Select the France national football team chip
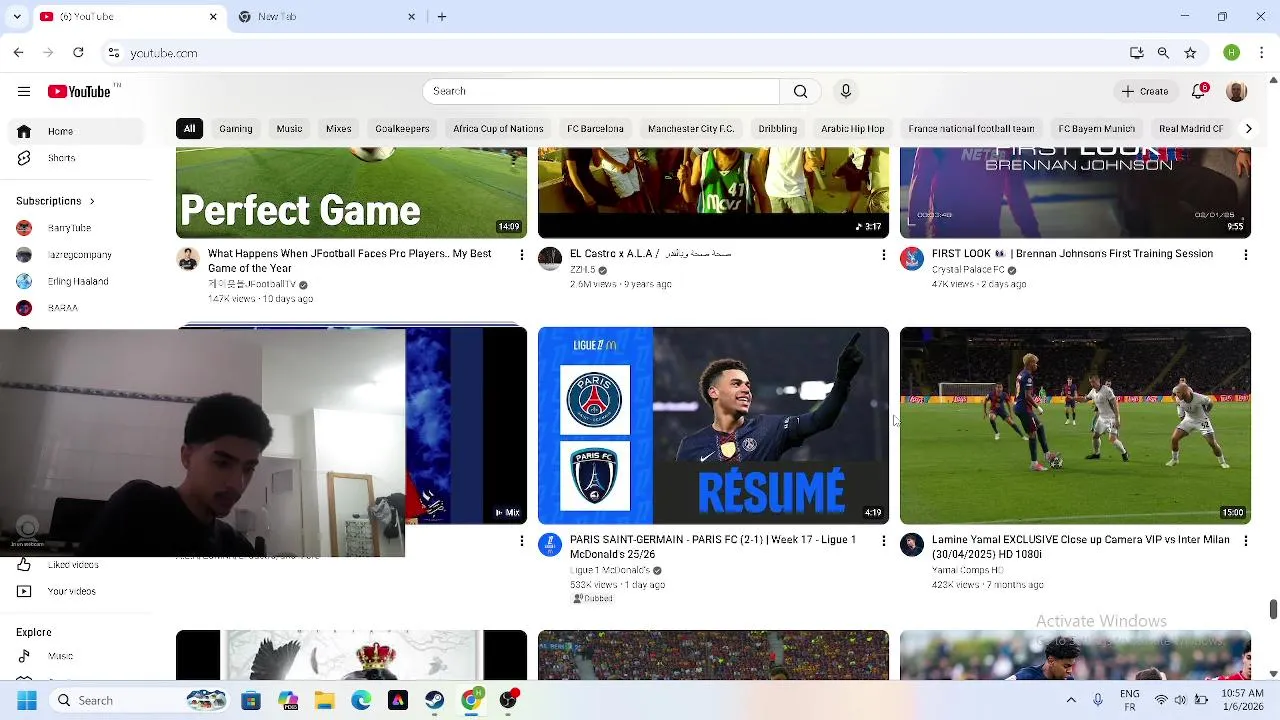The height and width of the screenshot is (720, 1280). pyautogui.click(x=971, y=128)
